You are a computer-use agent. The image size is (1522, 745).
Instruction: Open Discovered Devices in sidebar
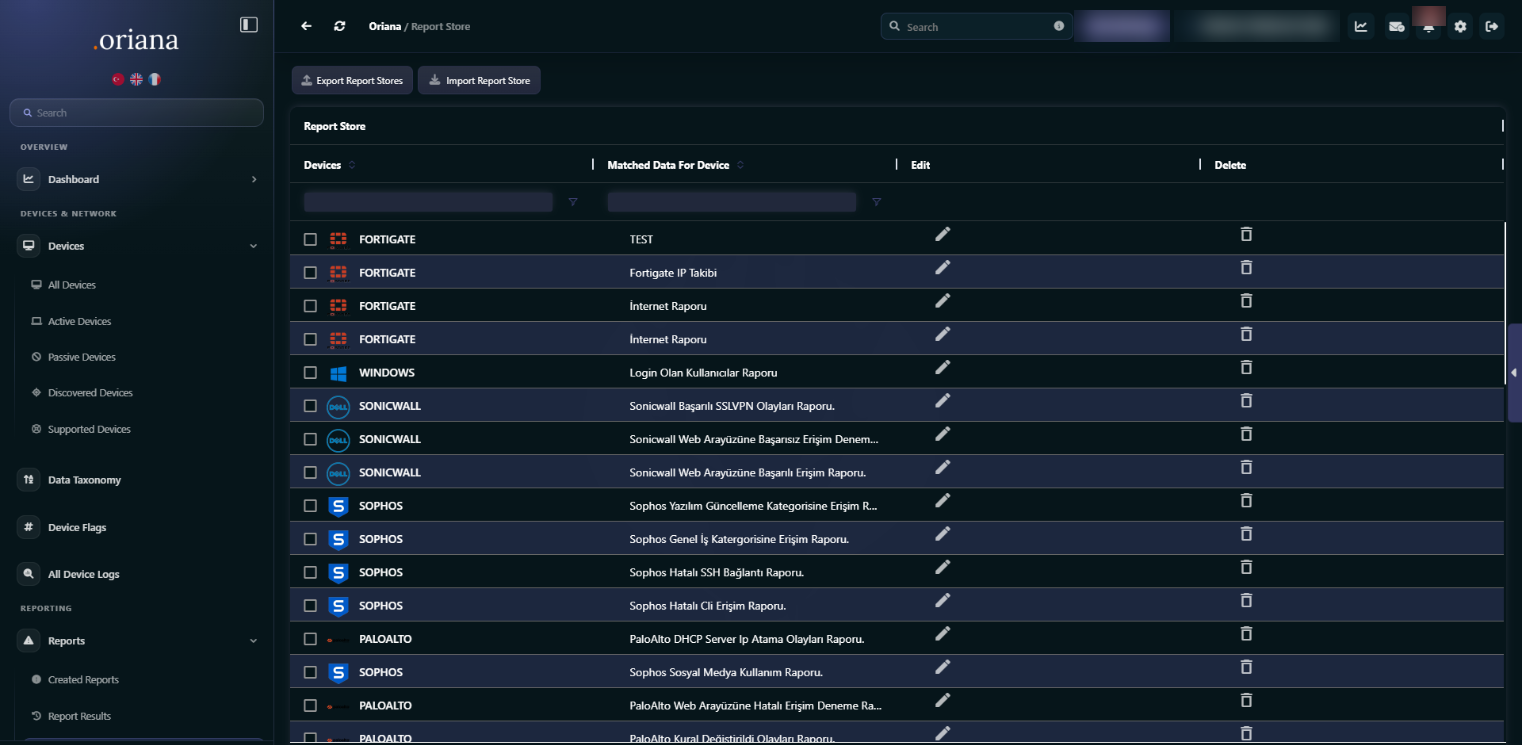(90, 393)
